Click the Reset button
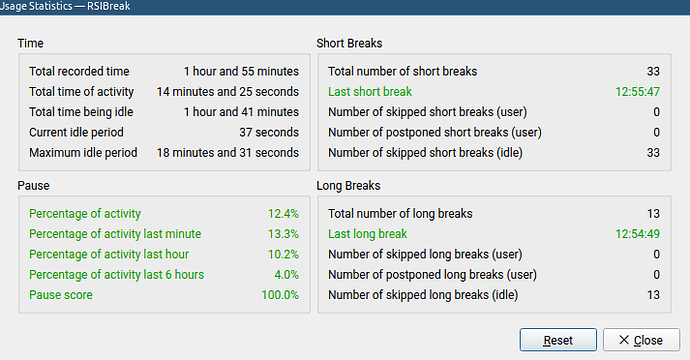690x360 pixels. 558,340
